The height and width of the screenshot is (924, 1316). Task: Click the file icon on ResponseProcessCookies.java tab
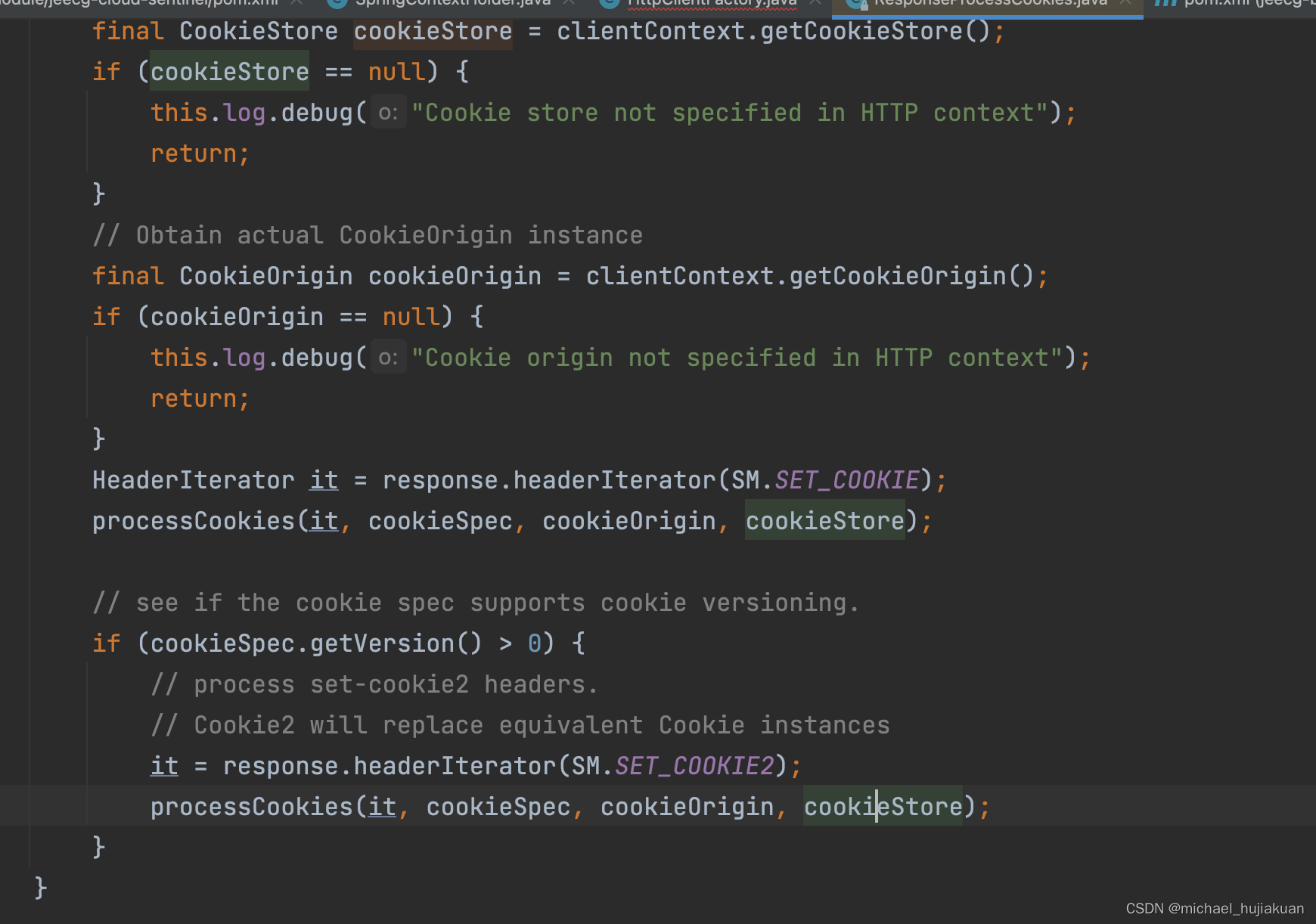coord(857,3)
